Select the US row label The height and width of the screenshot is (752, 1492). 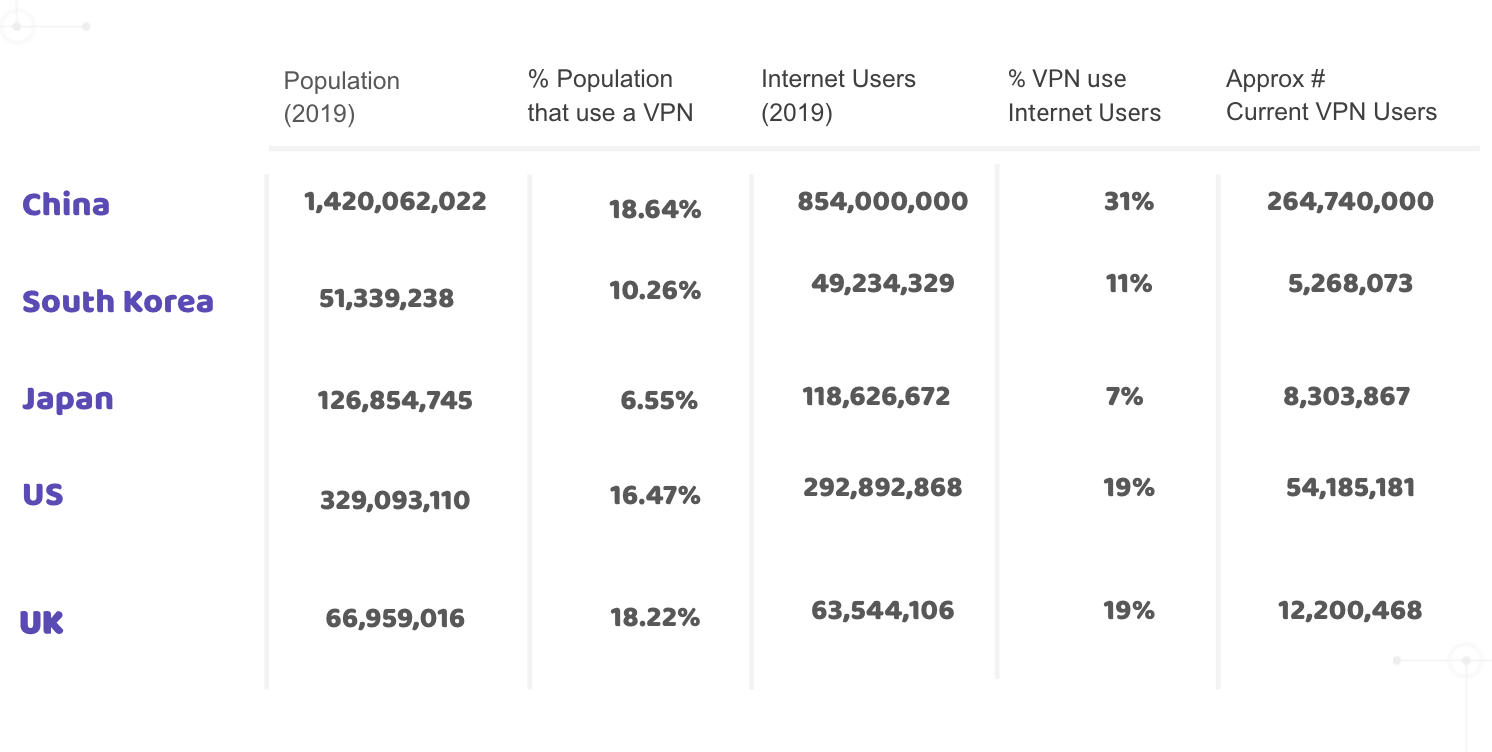[43, 494]
